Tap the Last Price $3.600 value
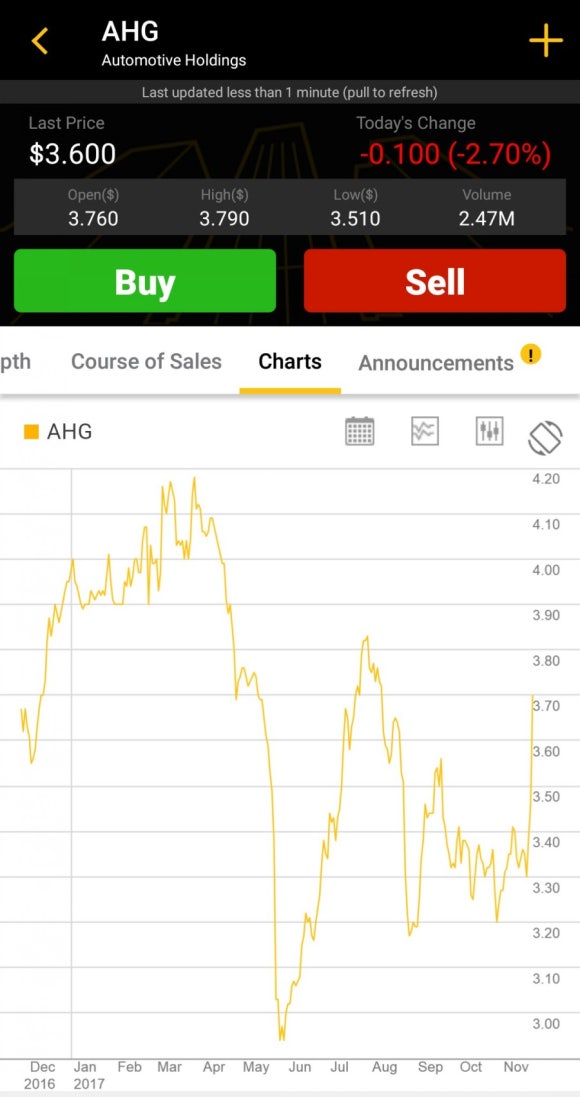This screenshot has width=580, height=1097. (x=72, y=154)
